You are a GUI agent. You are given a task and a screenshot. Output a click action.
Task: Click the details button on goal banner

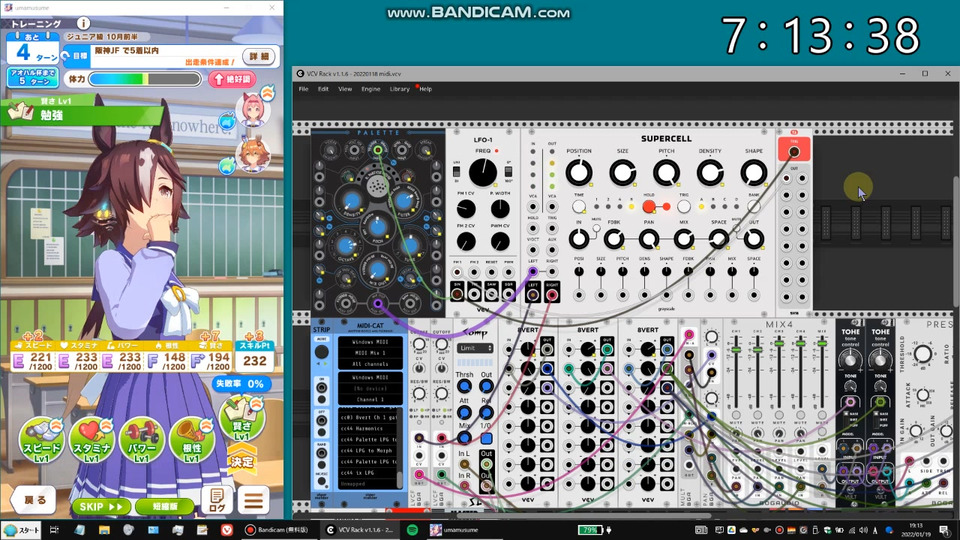pyautogui.click(x=258, y=56)
